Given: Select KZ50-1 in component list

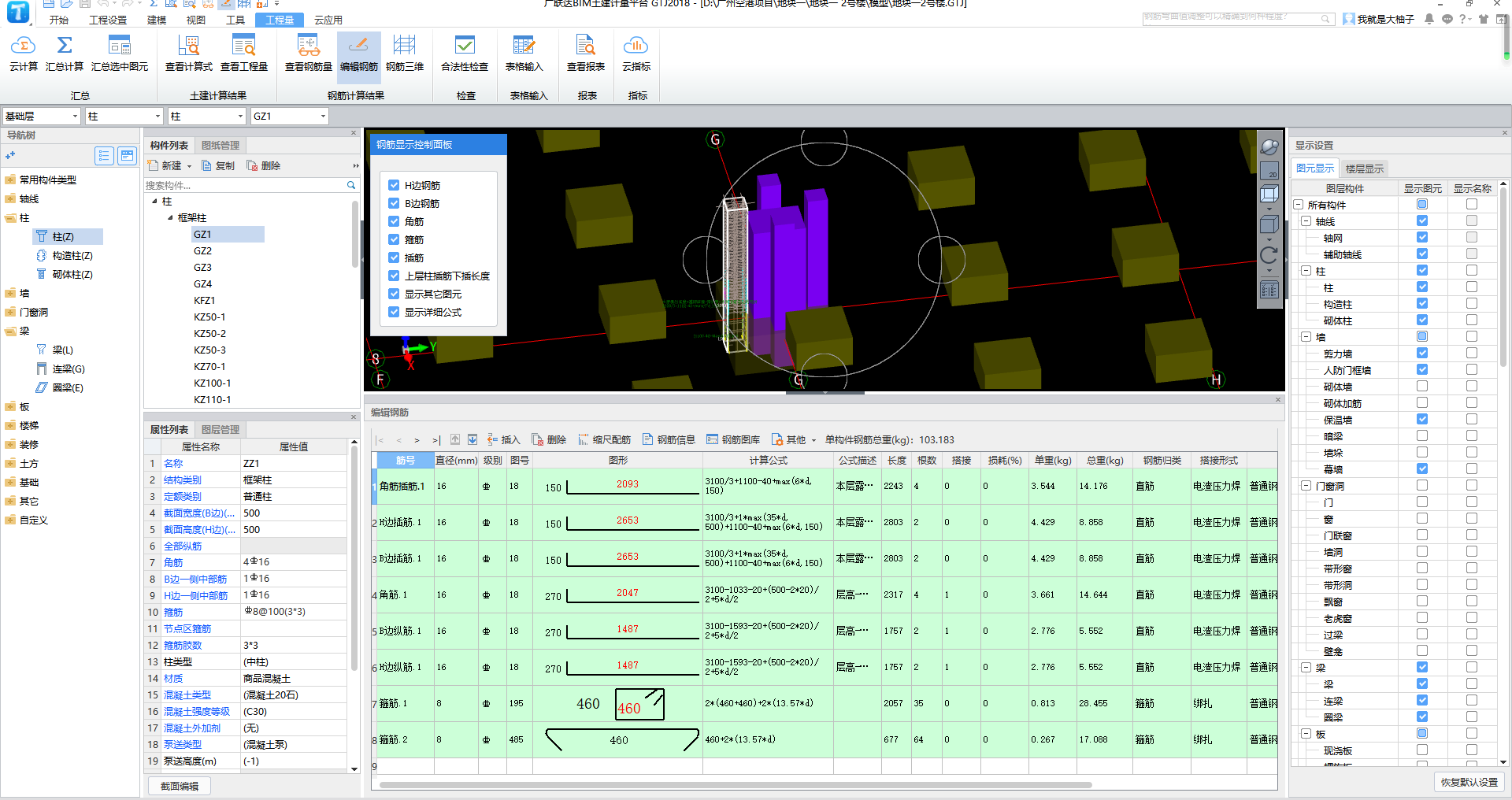Looking at the screenshot, I should [209, 317].
